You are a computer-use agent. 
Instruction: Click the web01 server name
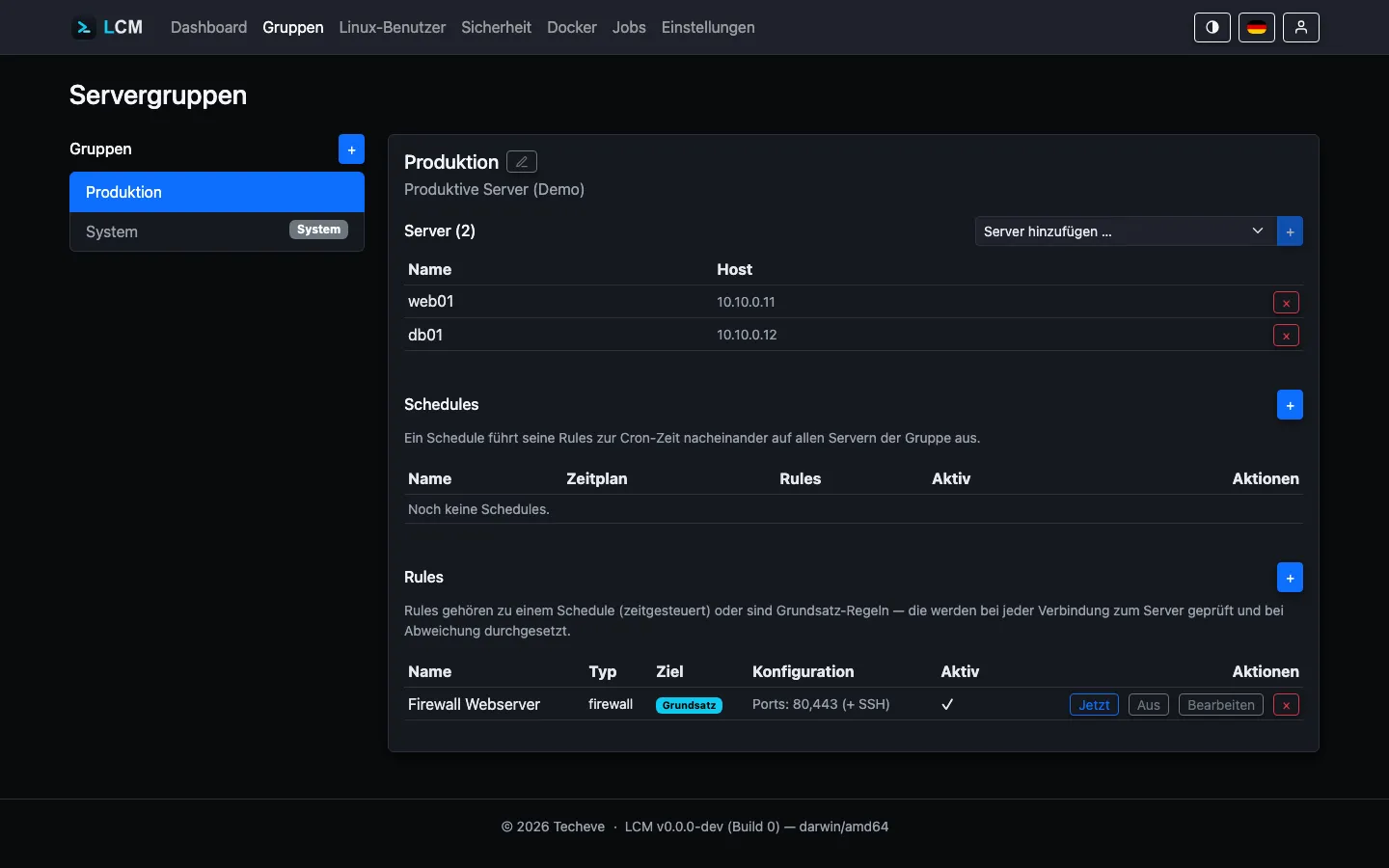pyautogui.click(x=431, y=301)
